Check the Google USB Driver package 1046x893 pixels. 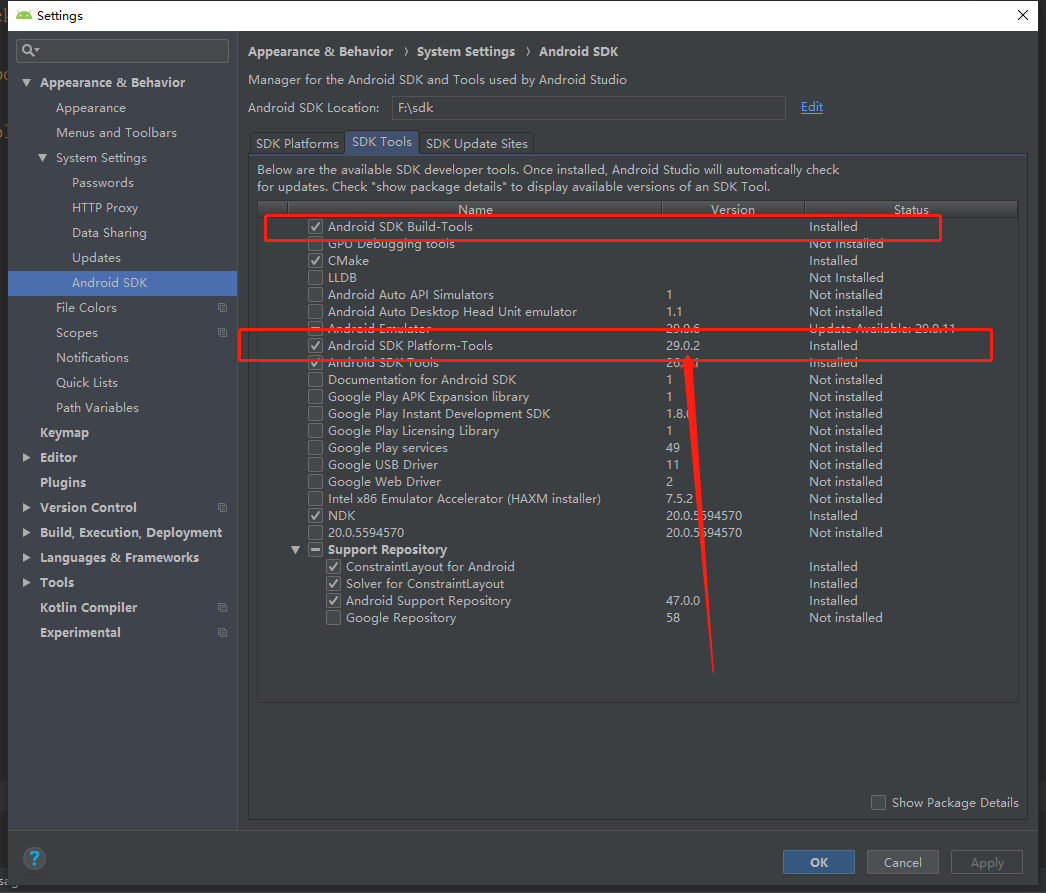click(x=314, y=464)
